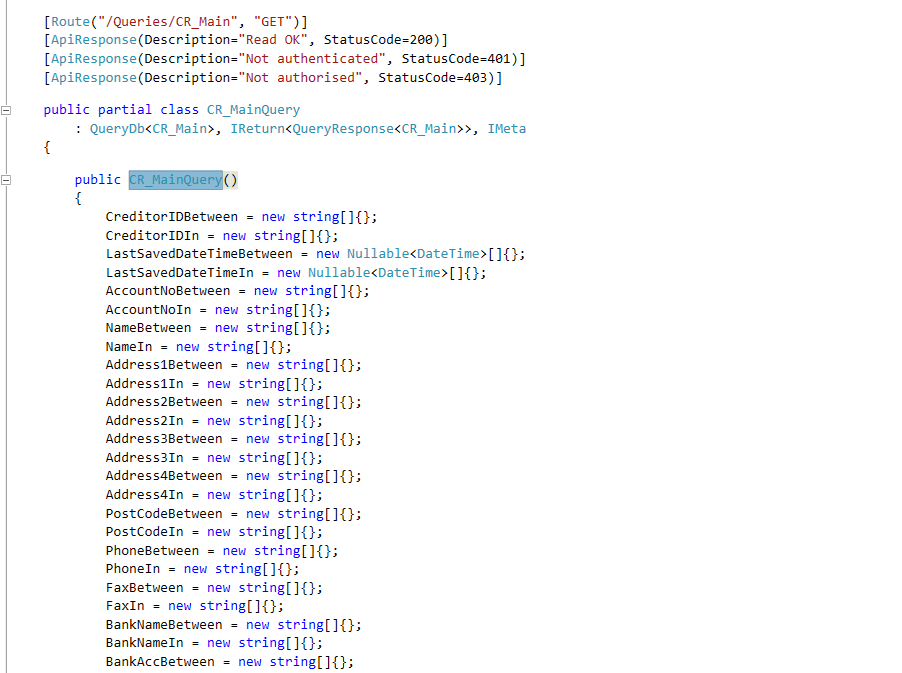
Task: Place cursor on PostCodeIn property
Action: 144,532
